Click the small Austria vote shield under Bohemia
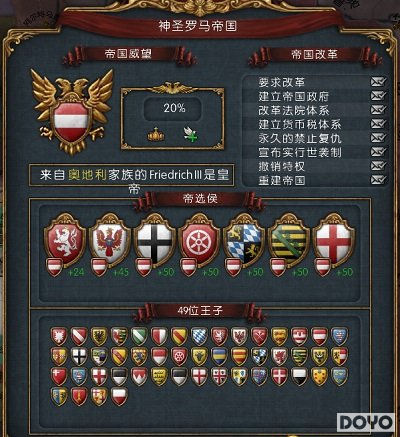 point(54,267)
